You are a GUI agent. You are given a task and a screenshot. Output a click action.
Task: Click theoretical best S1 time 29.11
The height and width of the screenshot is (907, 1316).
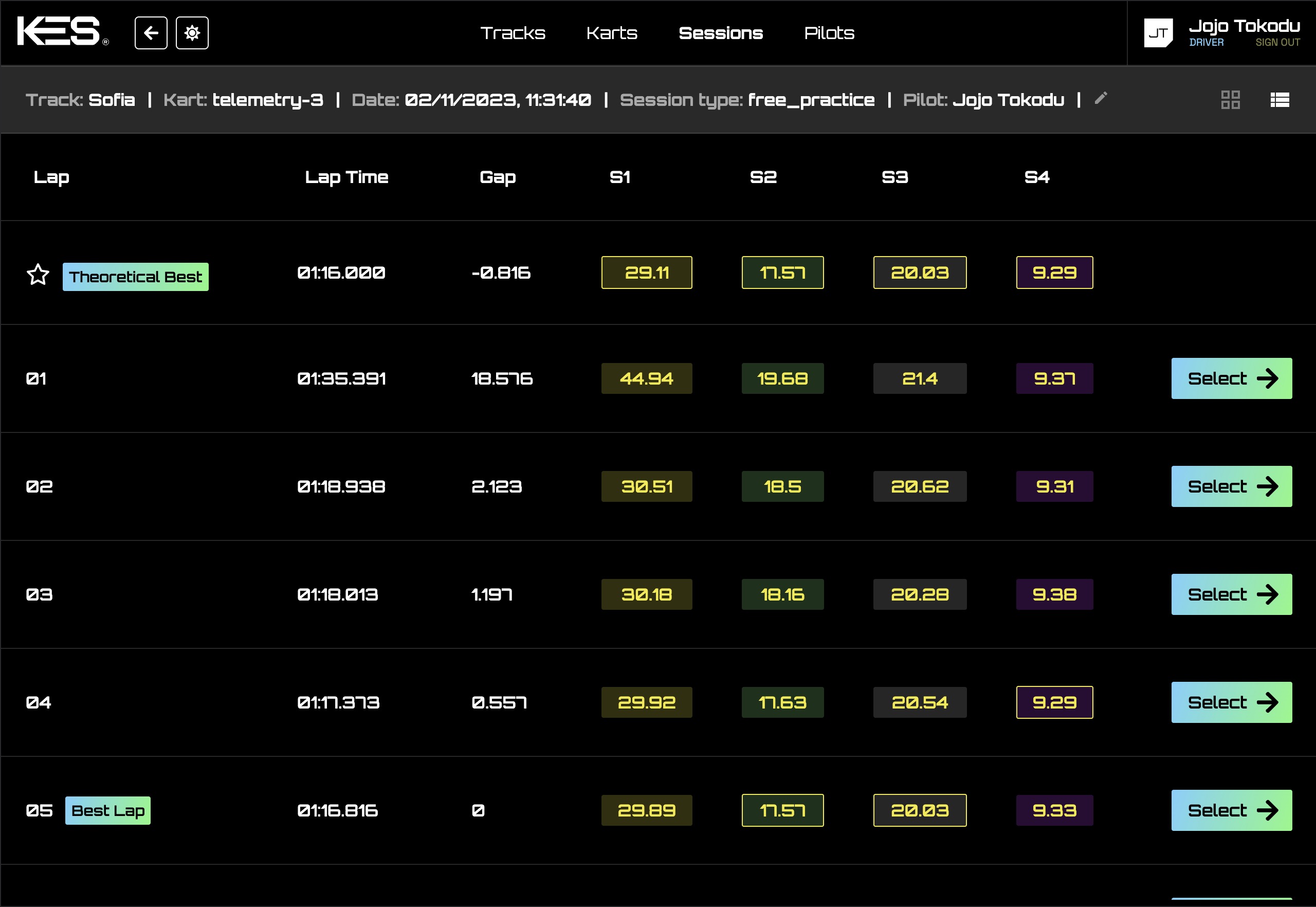click(647, 273)
